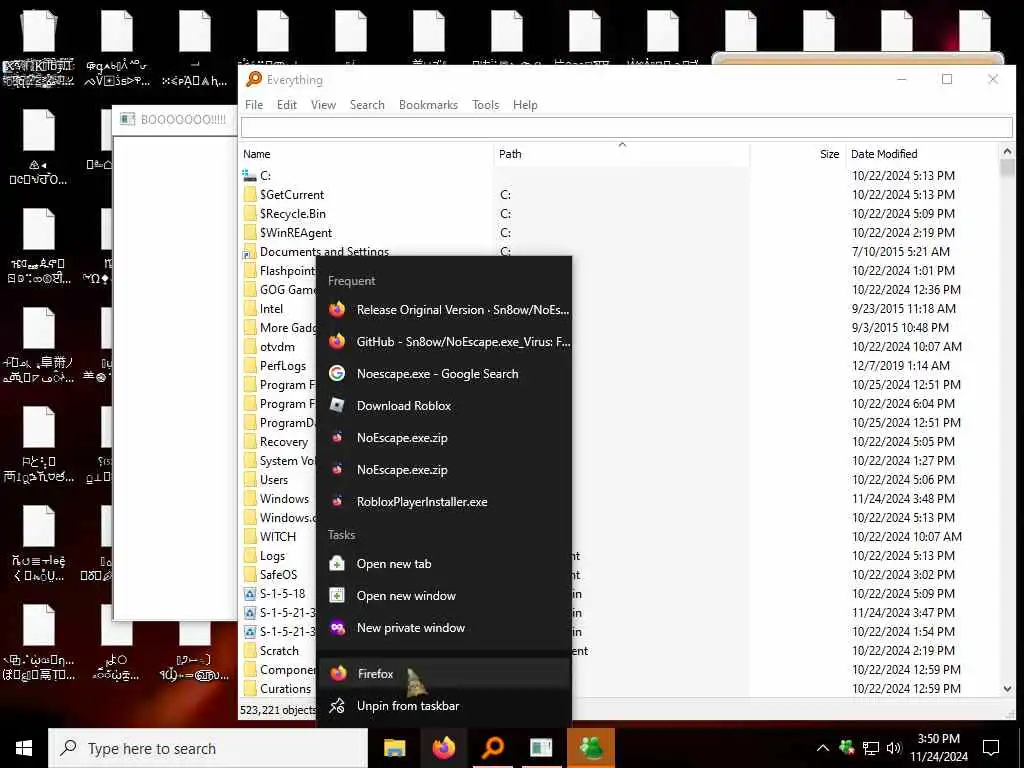Sort results by the Path column header
Viewport: 1024px width, 768px height.
pyautogui.click(x=622, y=154)
